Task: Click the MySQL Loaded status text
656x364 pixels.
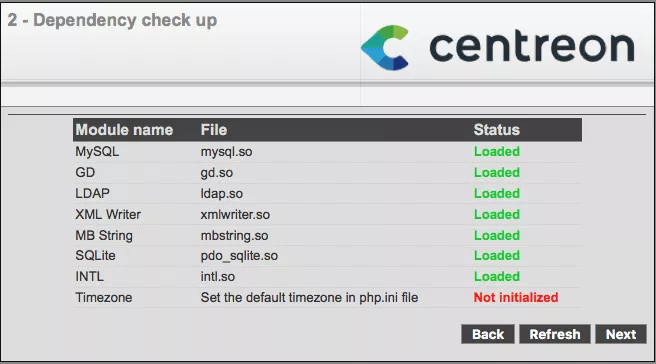Action: [x=497, y=151]
